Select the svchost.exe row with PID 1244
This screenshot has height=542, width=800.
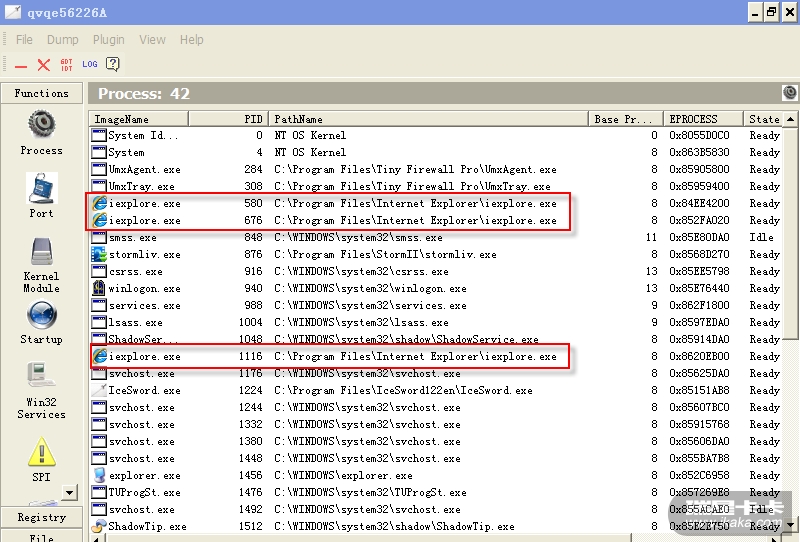[x=436, y=407]
